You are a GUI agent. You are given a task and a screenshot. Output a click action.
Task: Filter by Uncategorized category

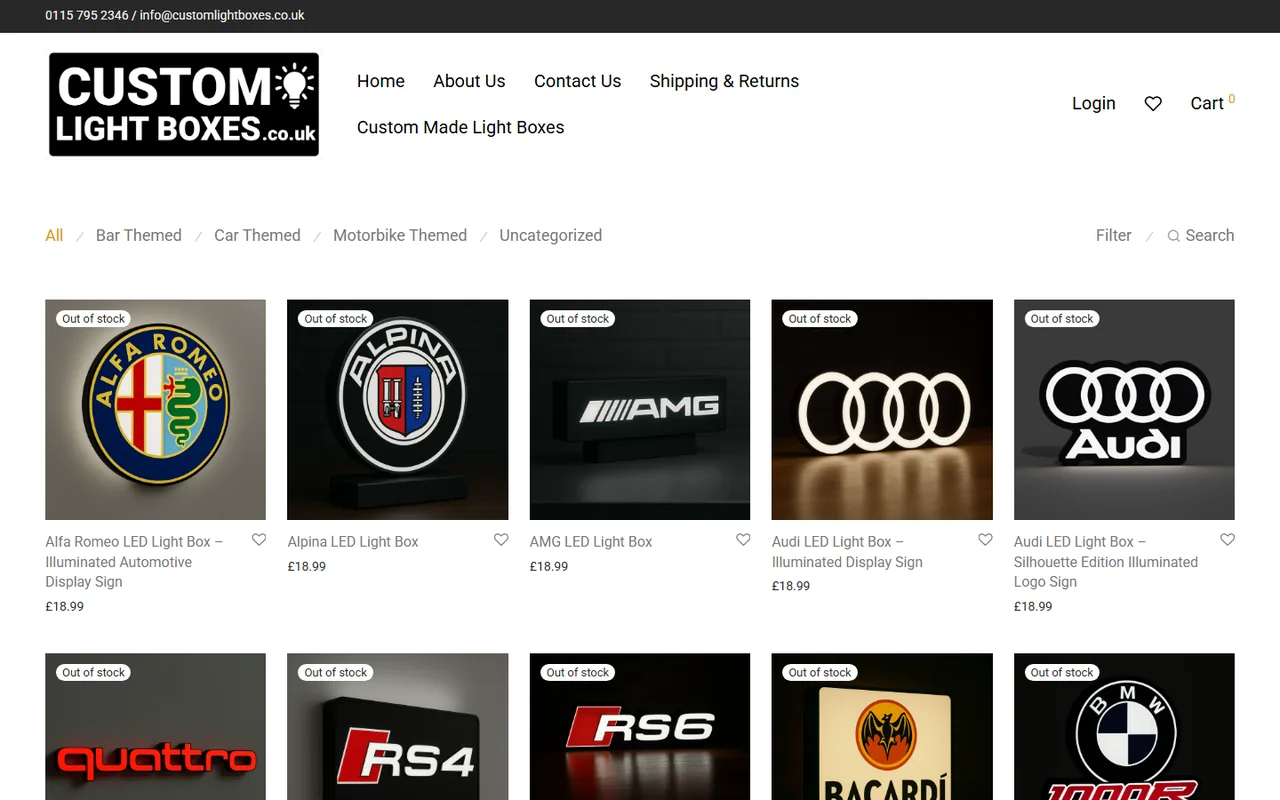(x=550, y=235)
